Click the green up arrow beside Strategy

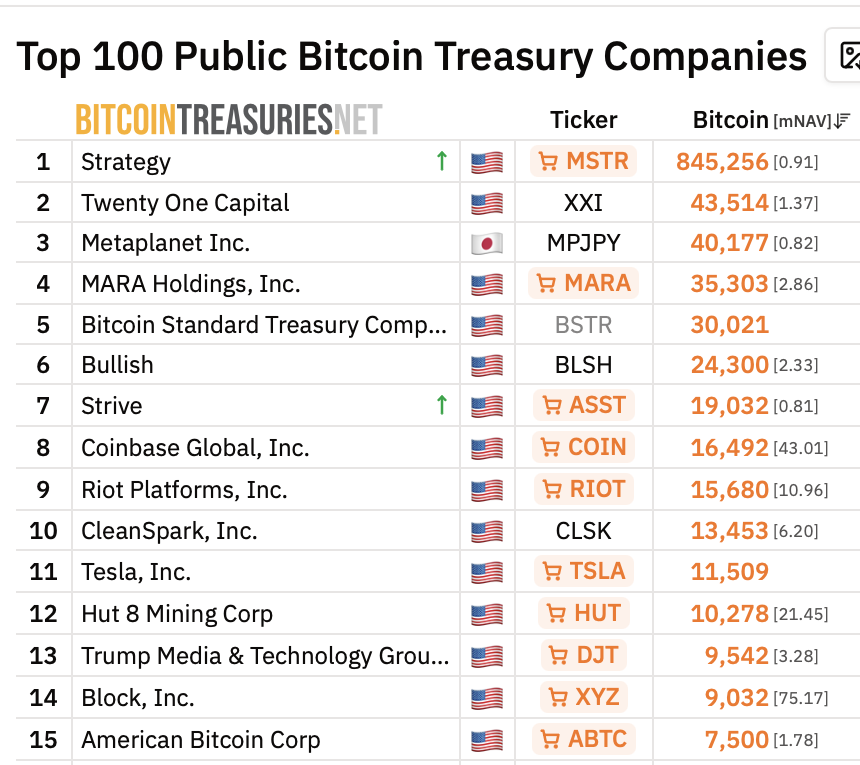[442, 161]
